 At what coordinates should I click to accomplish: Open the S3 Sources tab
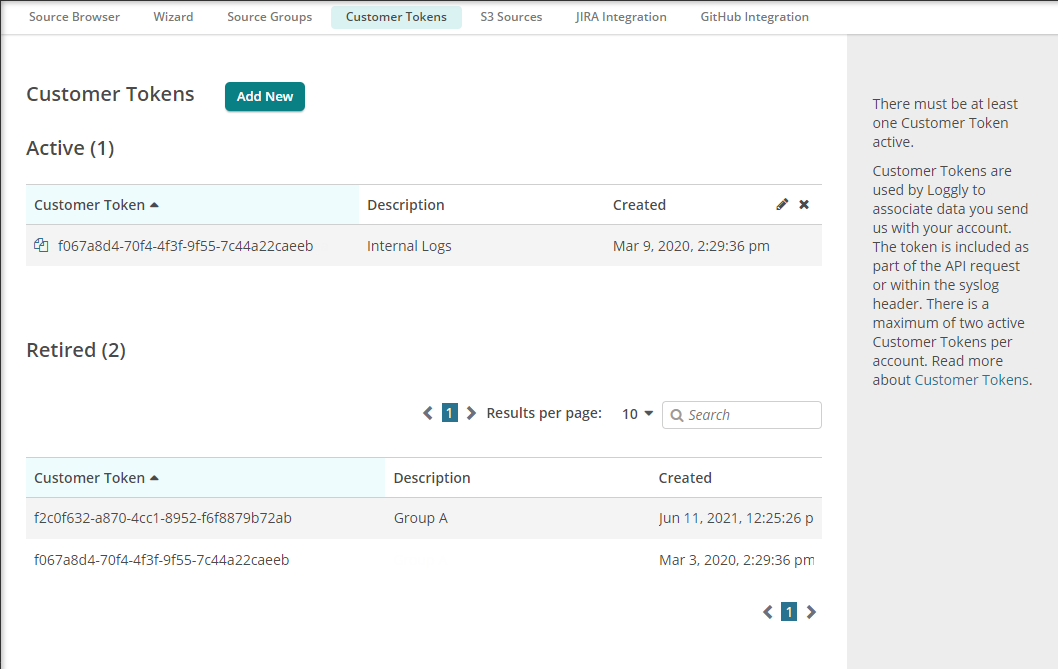coord(511,17)
